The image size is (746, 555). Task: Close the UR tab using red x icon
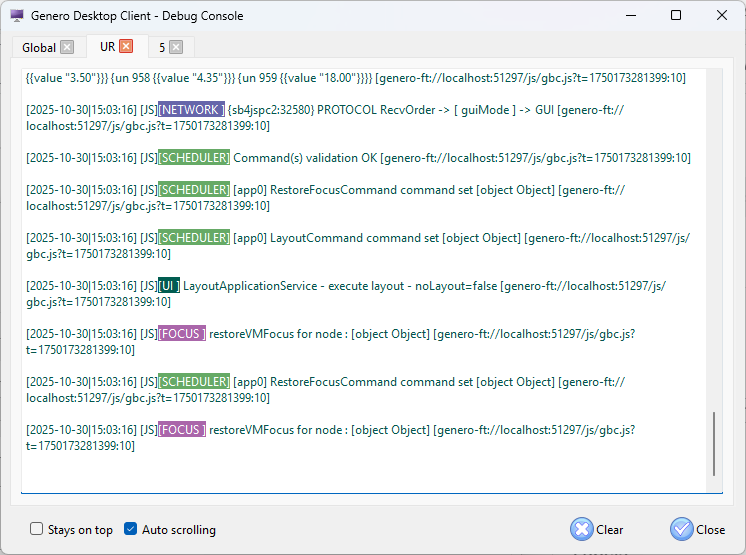tap(126, 46)
